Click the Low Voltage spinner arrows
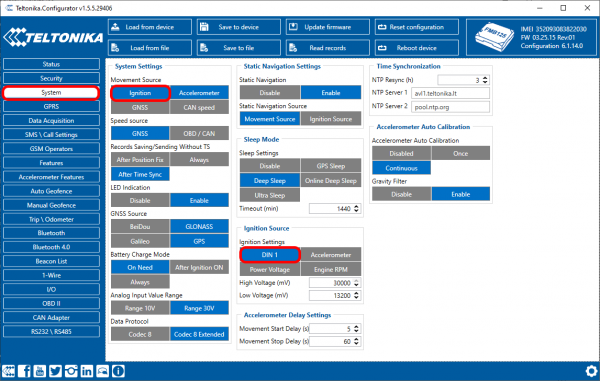 tap(356, 296)
